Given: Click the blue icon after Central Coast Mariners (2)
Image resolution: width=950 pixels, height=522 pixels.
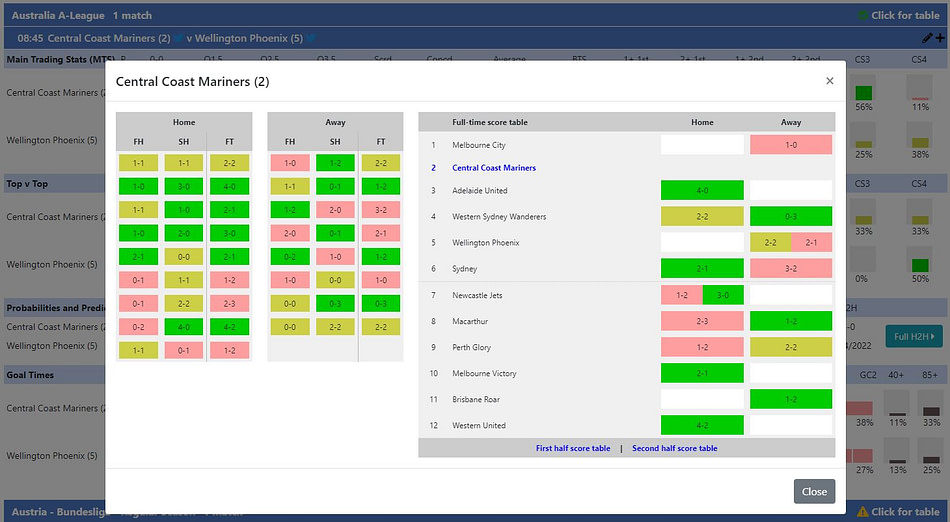Looking at the screenshot, I should click(179, 39).
